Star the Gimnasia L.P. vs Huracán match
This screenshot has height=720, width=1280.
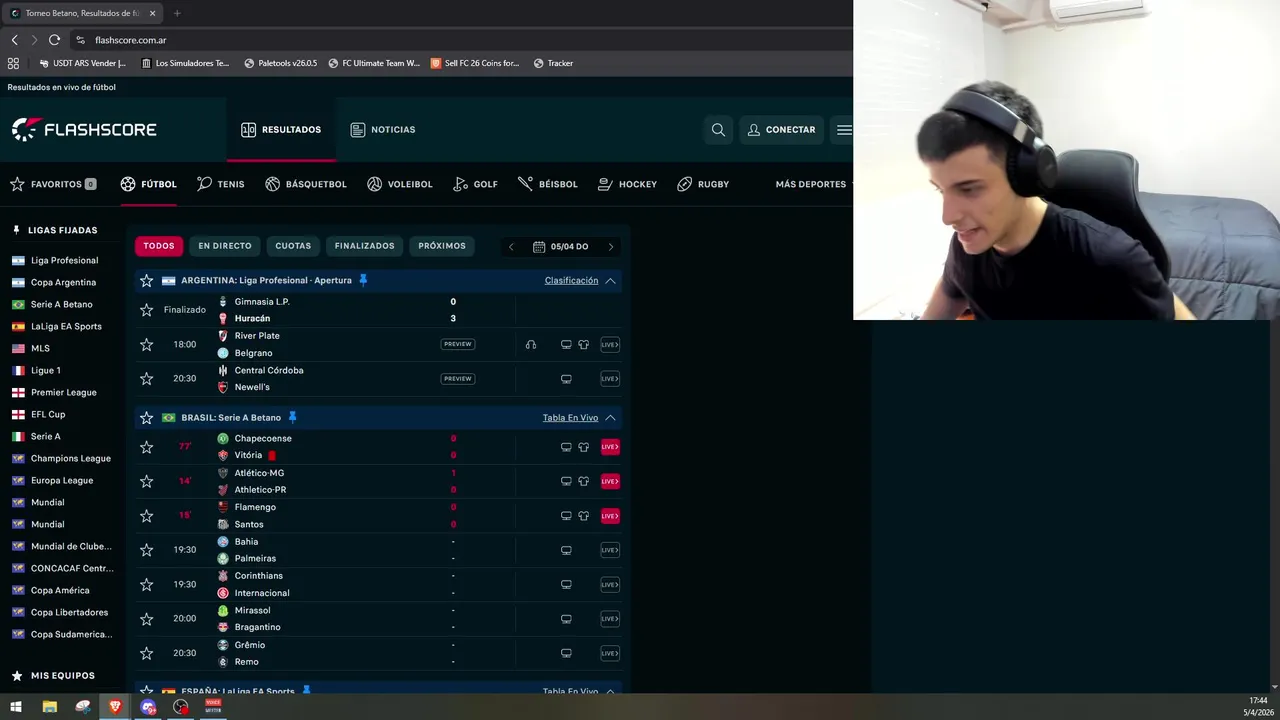[147, 310]
